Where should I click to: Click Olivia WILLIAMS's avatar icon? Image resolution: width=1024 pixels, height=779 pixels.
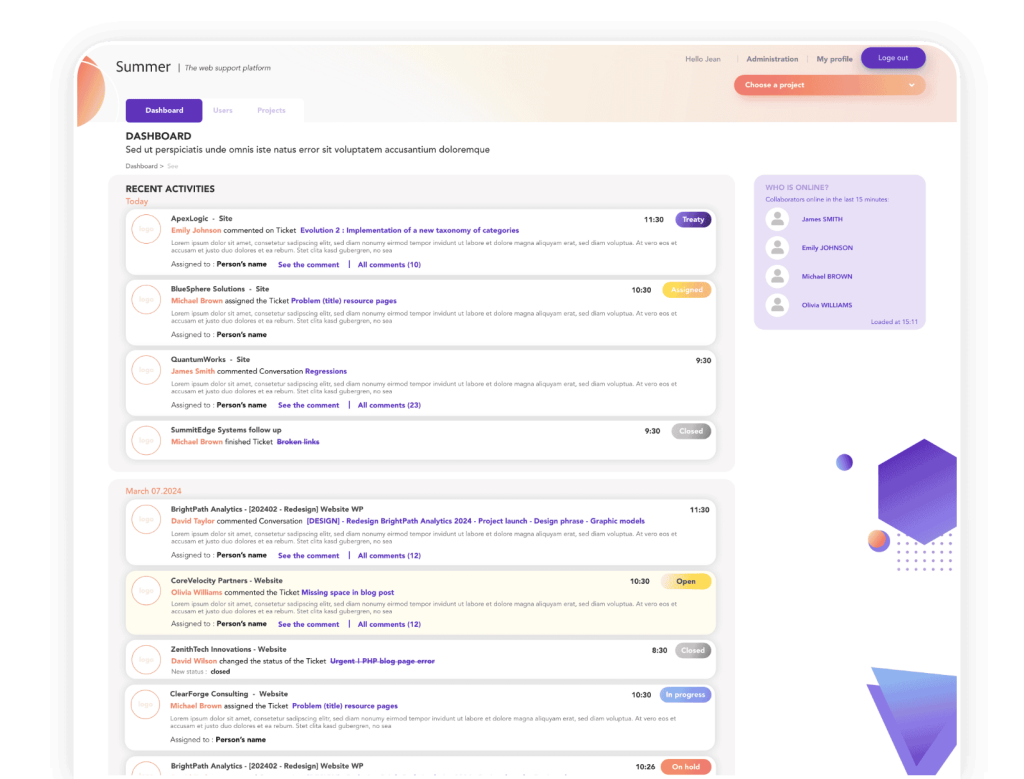tap(777, 305)
